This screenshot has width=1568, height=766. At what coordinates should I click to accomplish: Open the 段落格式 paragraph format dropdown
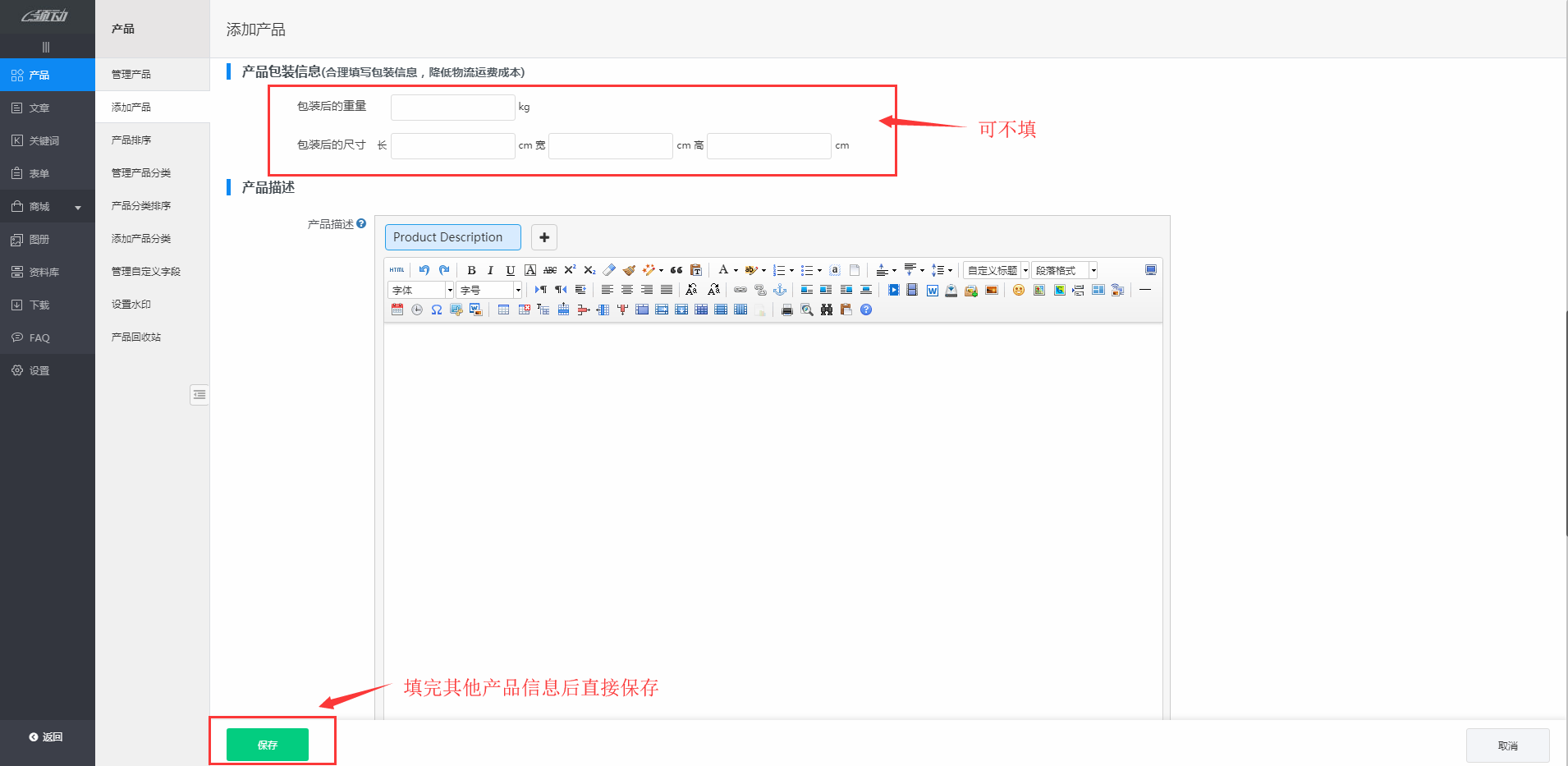(x=1065, y=270)
